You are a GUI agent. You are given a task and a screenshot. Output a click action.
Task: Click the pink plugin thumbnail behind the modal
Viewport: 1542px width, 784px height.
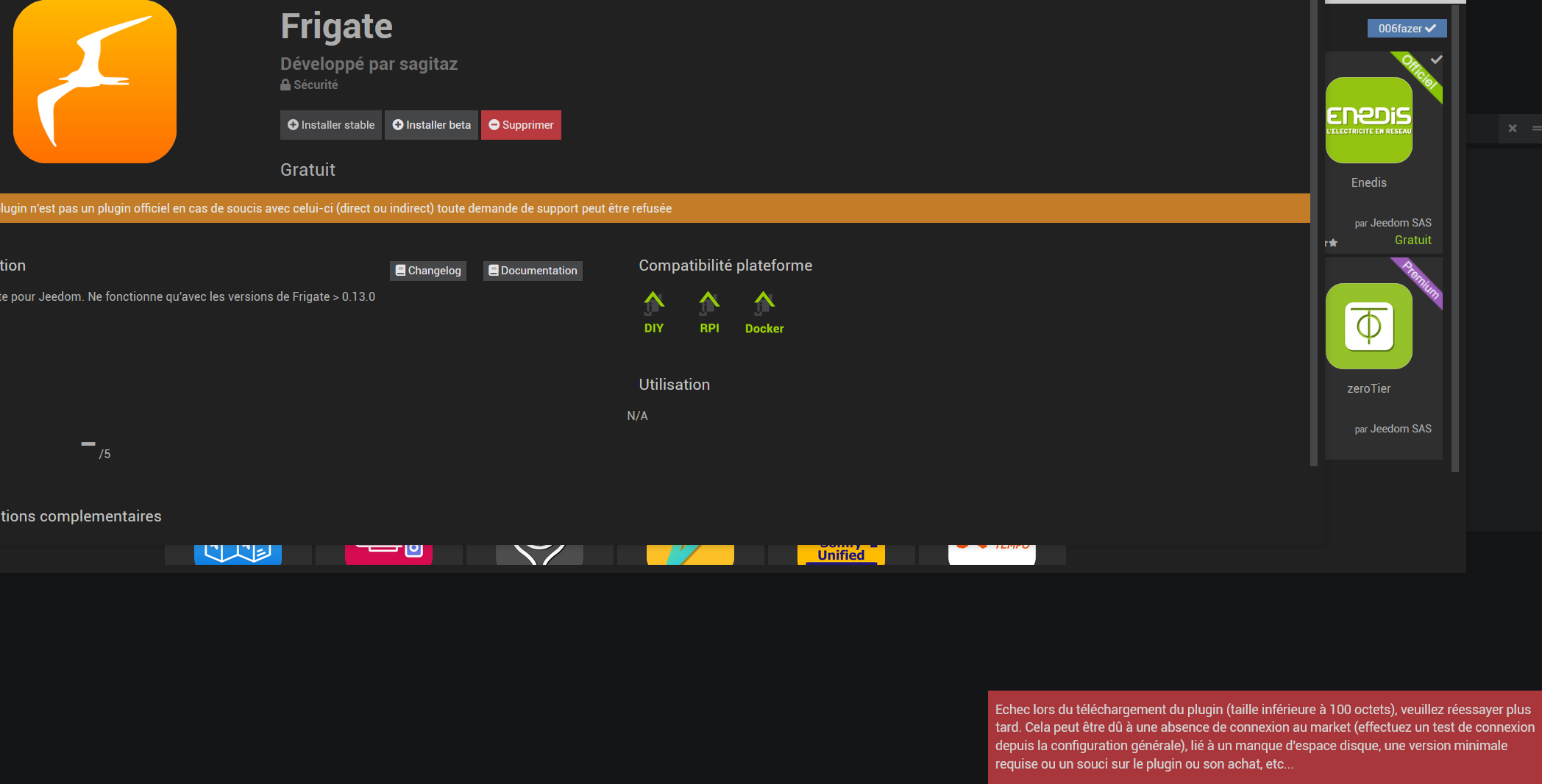click(388, 555)
